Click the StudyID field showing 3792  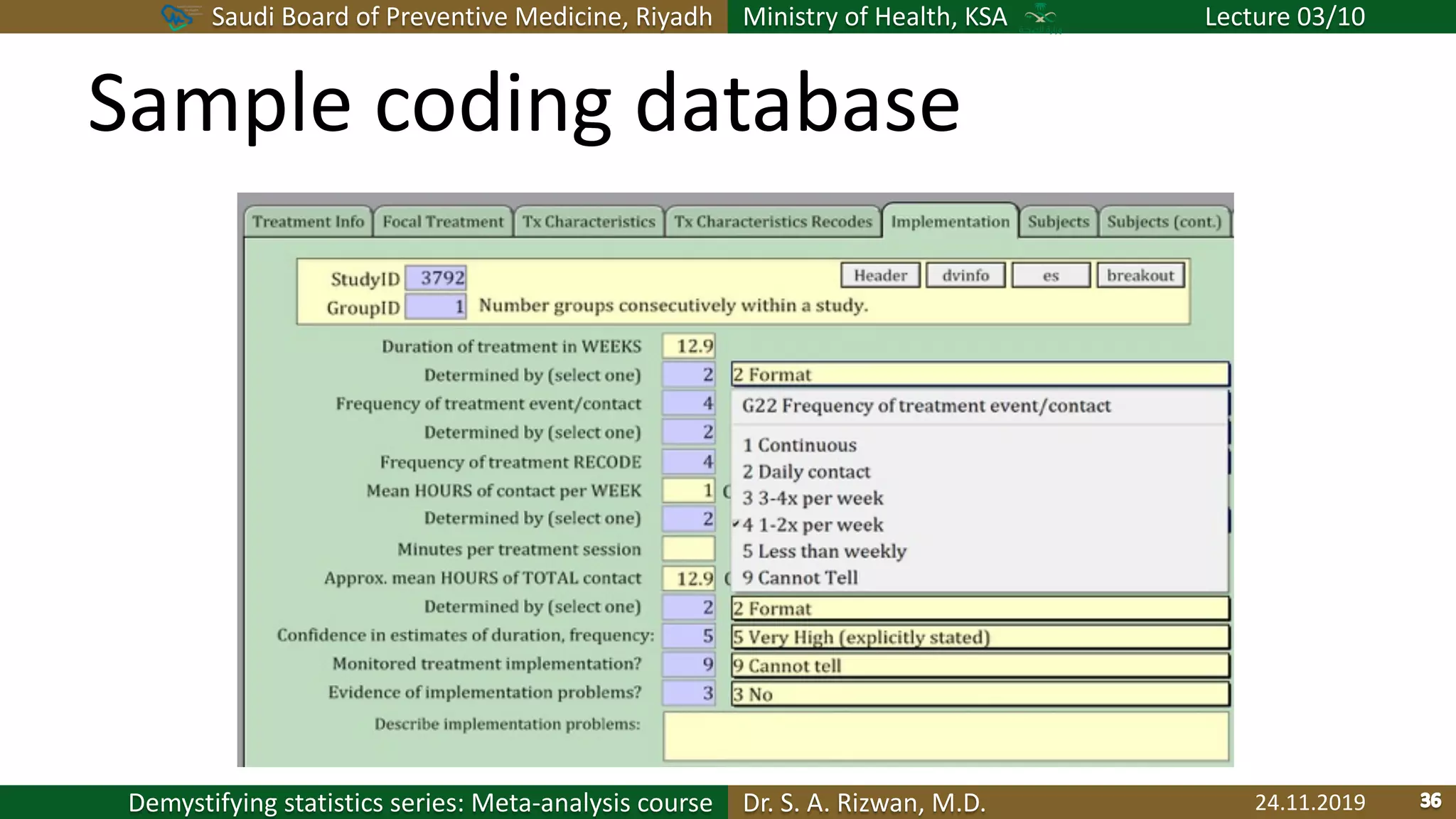[436, 278]
